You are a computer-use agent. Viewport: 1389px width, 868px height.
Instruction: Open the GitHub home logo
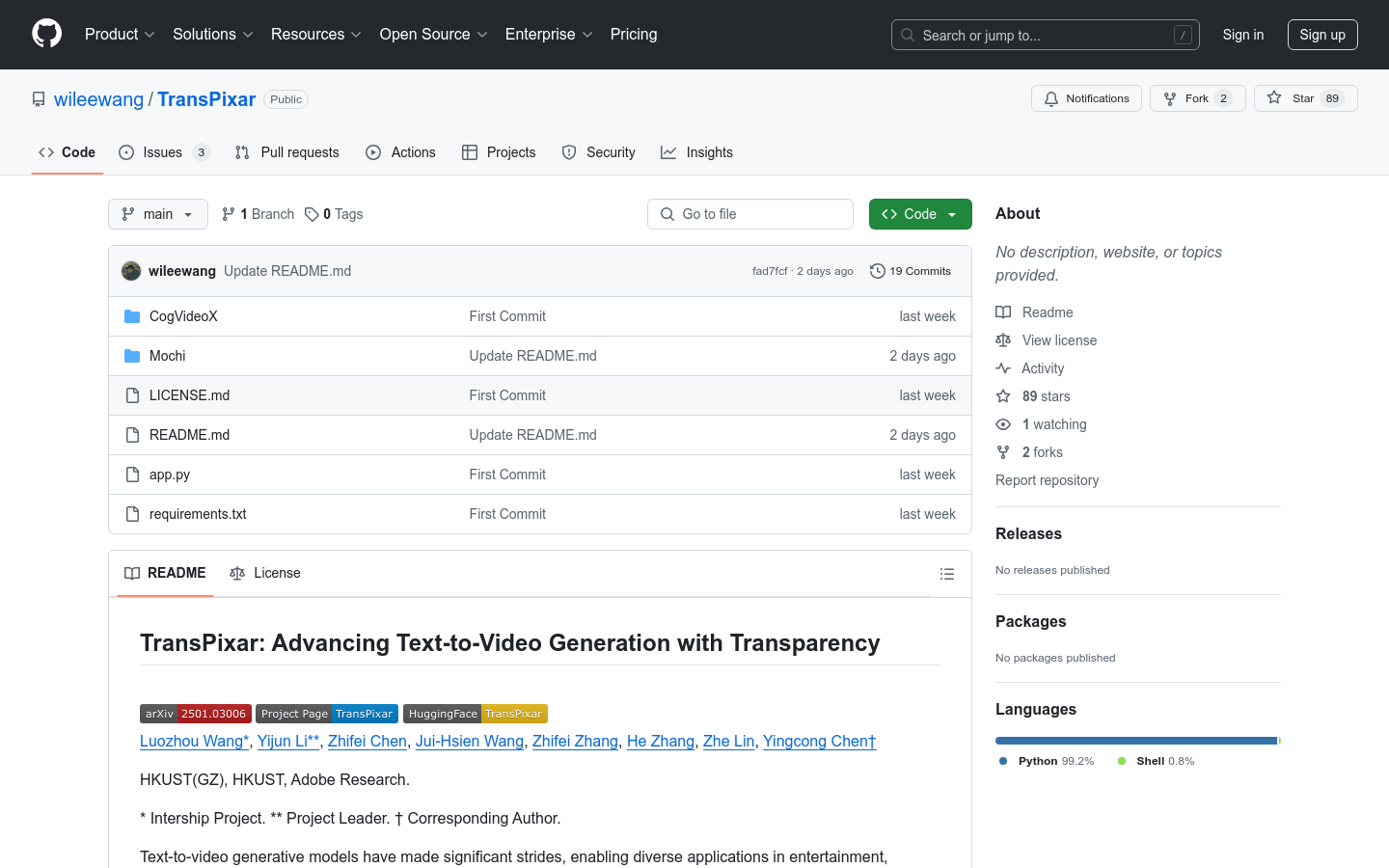click(47, 34)
